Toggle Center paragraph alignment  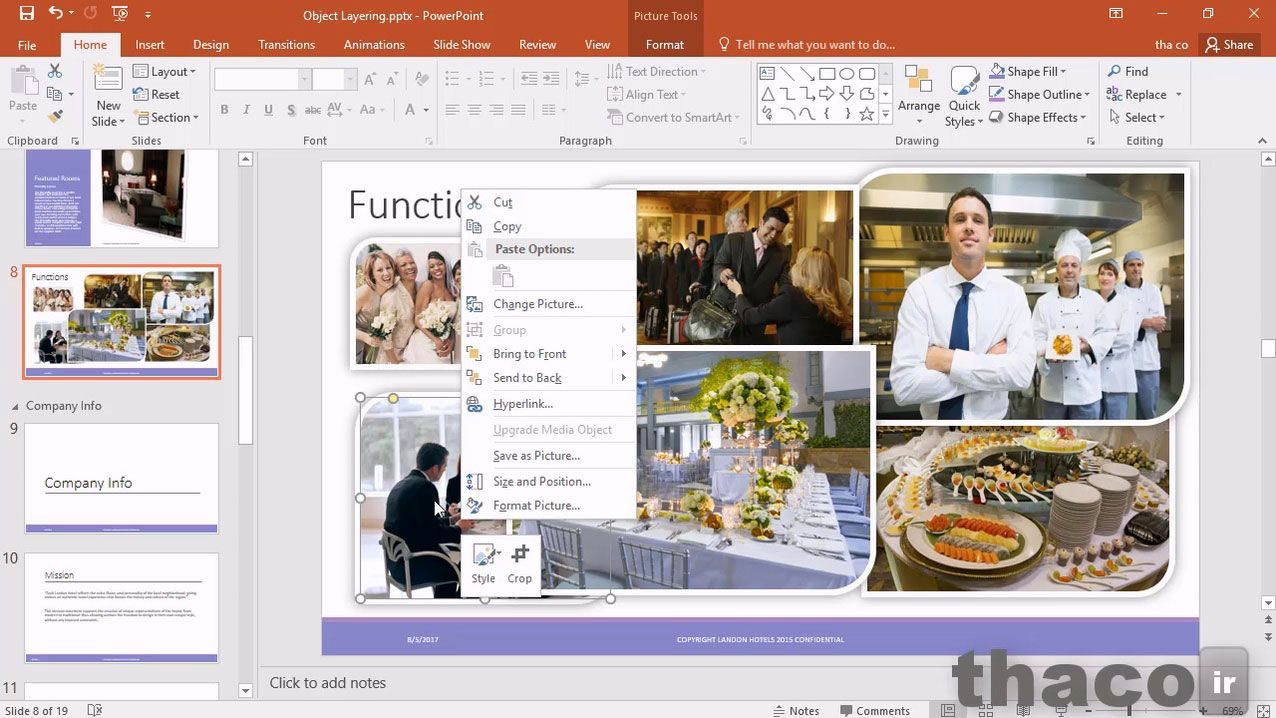click(x=474, y=110)
